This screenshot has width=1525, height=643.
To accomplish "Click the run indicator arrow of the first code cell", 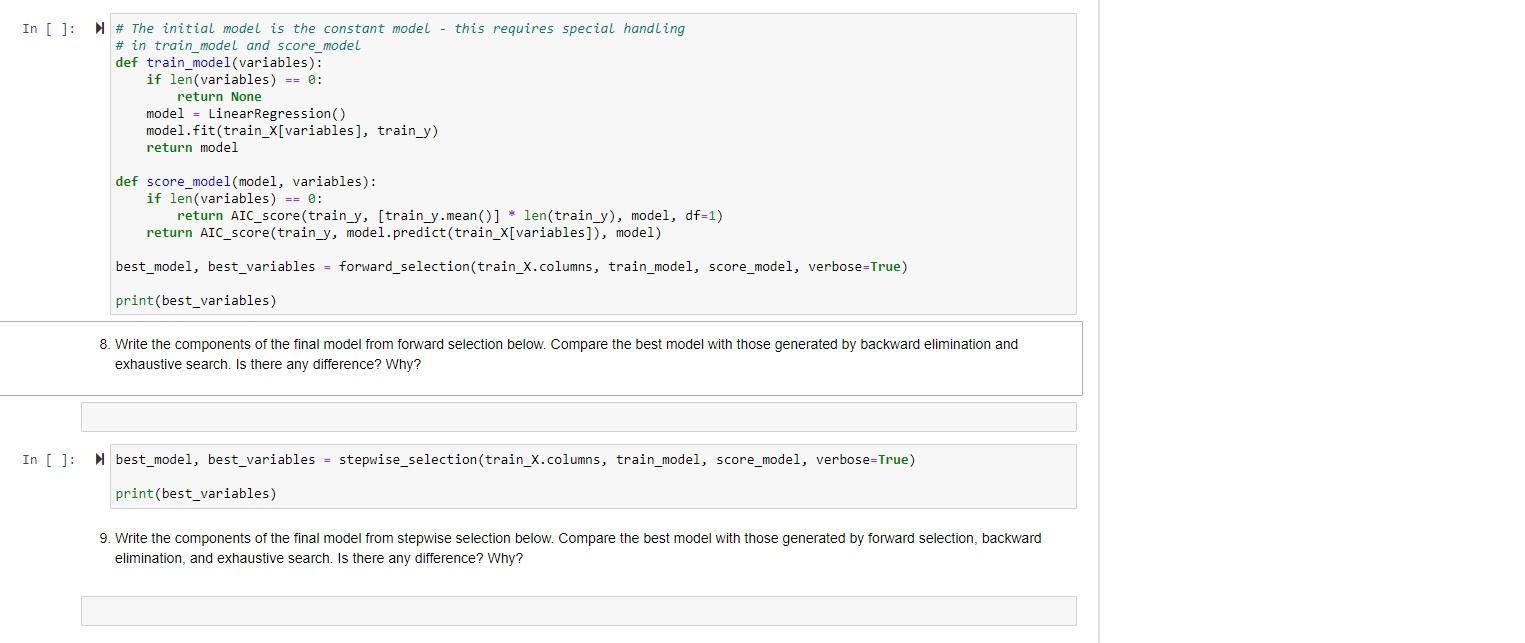I will pyautogui.click(x=98, y=28).
